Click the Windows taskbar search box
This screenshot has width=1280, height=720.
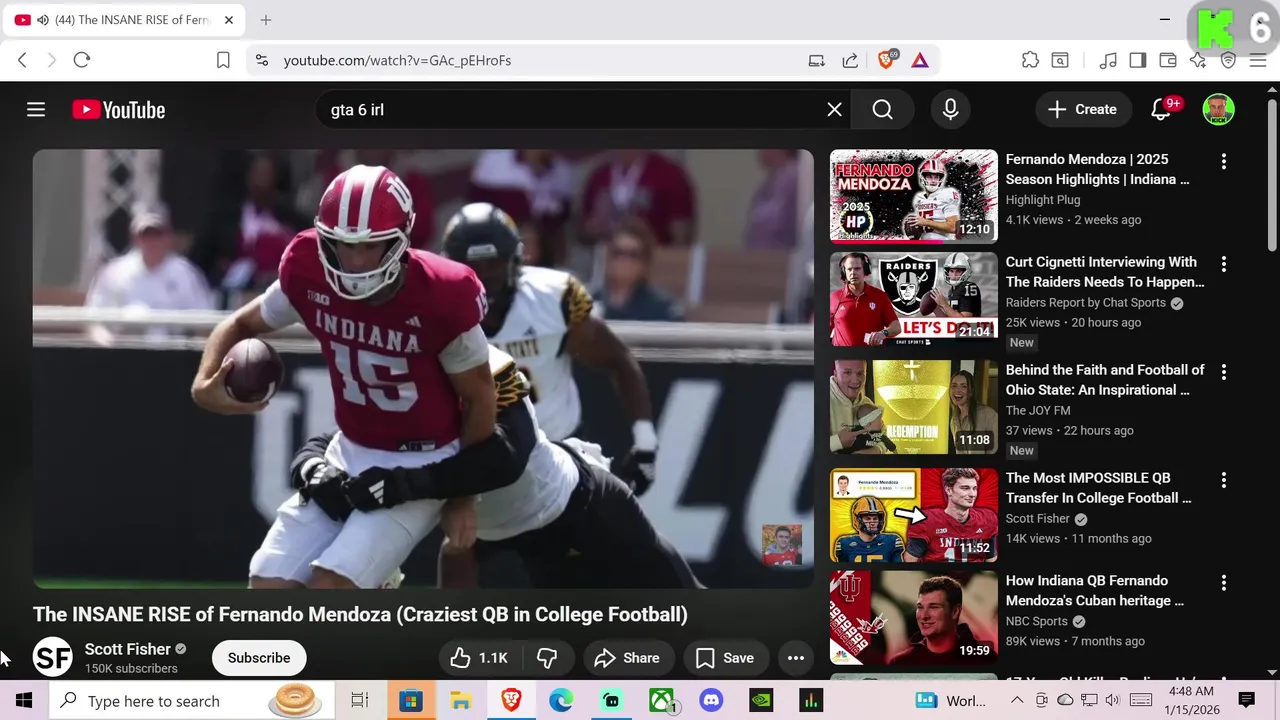(x=191, y=701)
